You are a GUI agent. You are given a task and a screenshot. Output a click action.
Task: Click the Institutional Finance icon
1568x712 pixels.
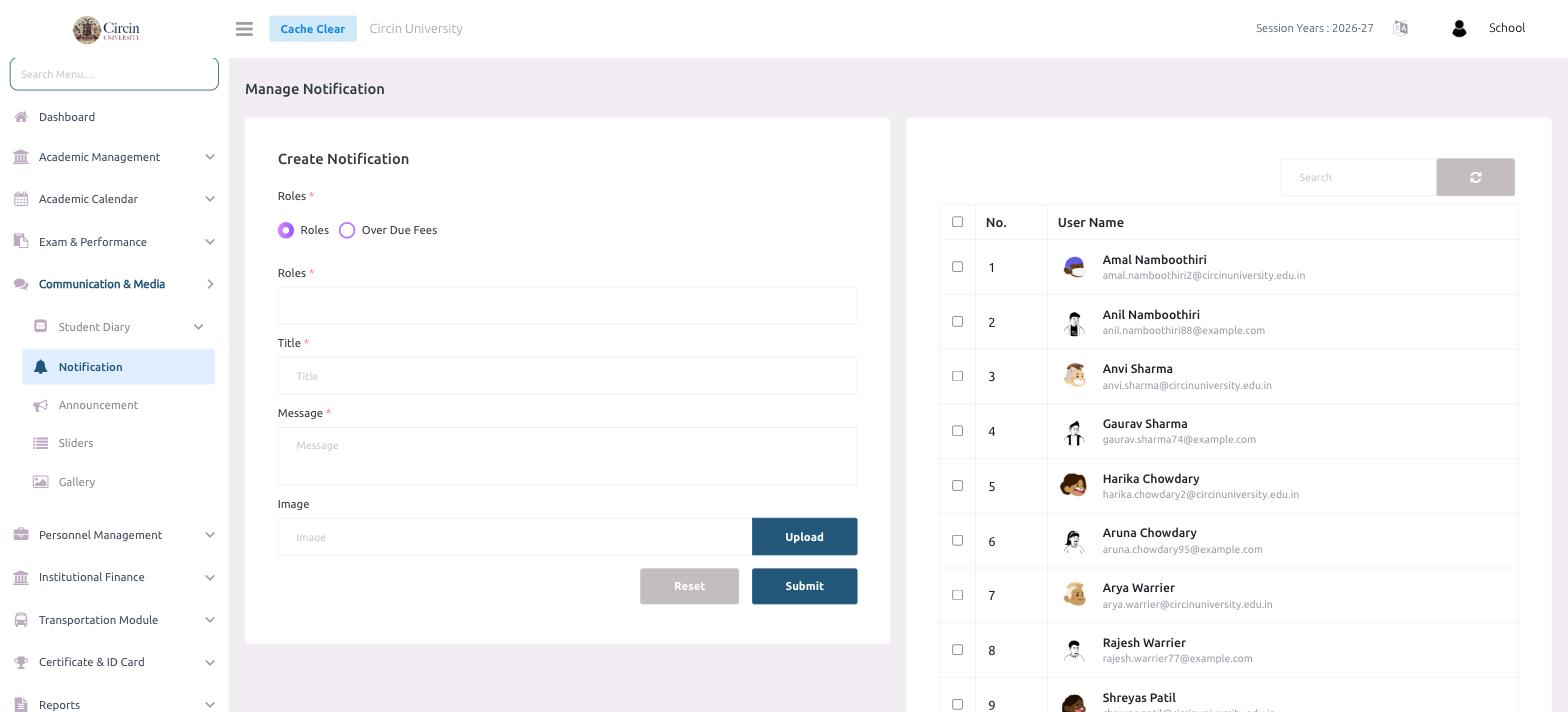point(21,577)
